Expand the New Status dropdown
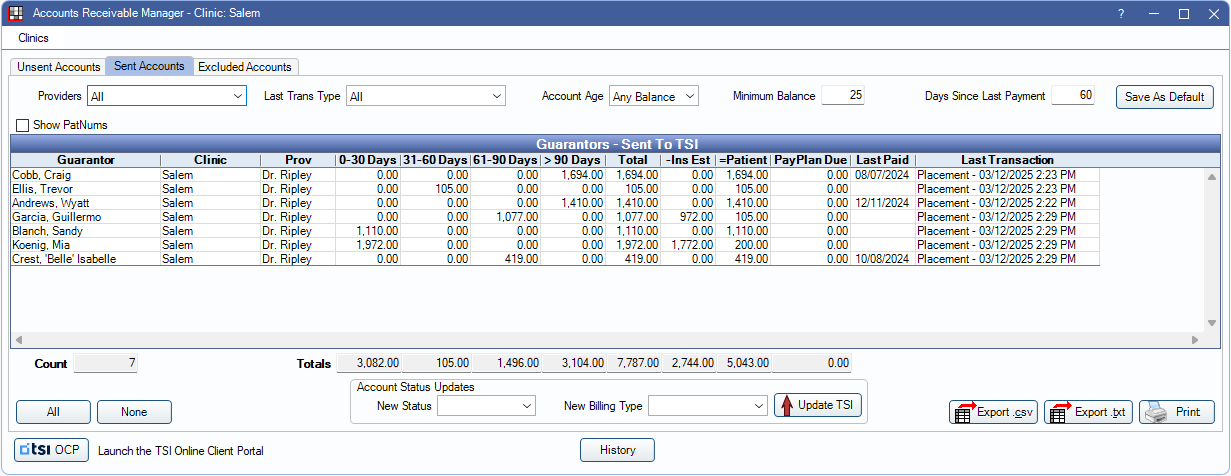The image size is (1231, 476). 487,406
